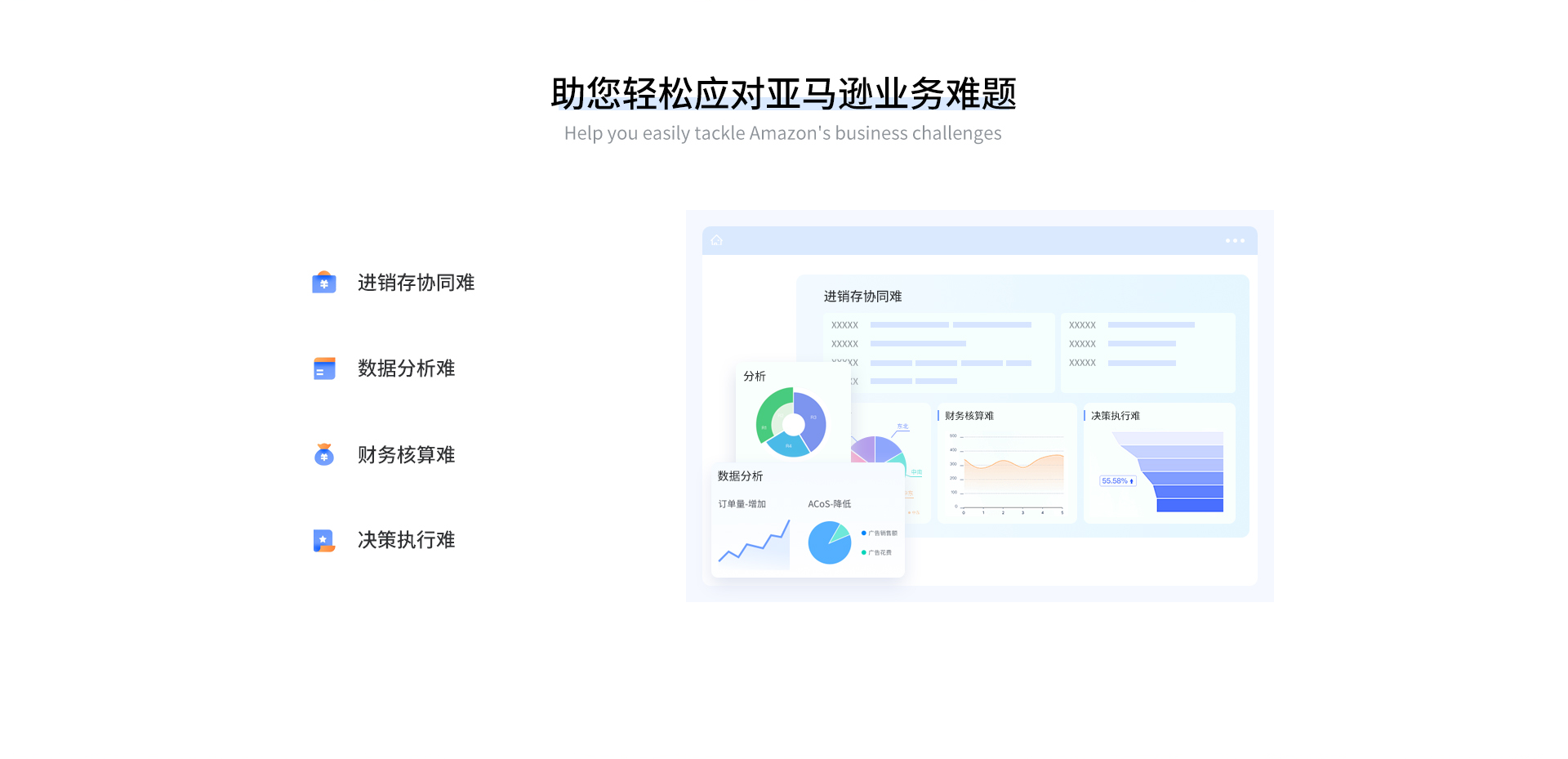Click the green-blue donut chart under 分析
The width and height of the screenshot is (1568, 759).
tap(791, 422)
